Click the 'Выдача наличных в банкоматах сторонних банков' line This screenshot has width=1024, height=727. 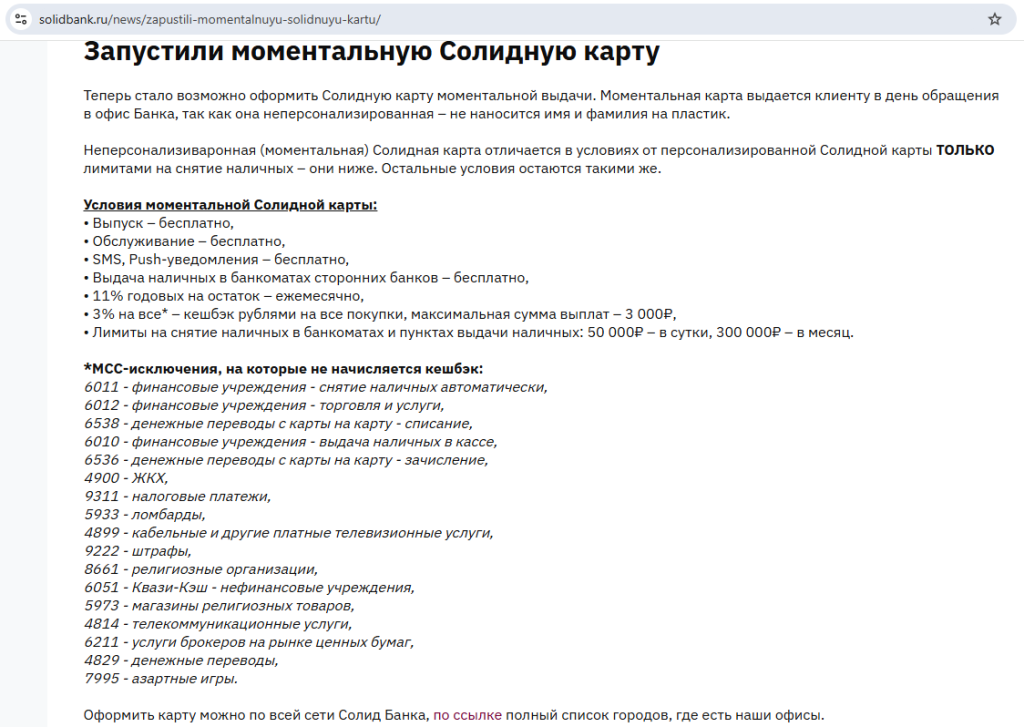[306, 278]
